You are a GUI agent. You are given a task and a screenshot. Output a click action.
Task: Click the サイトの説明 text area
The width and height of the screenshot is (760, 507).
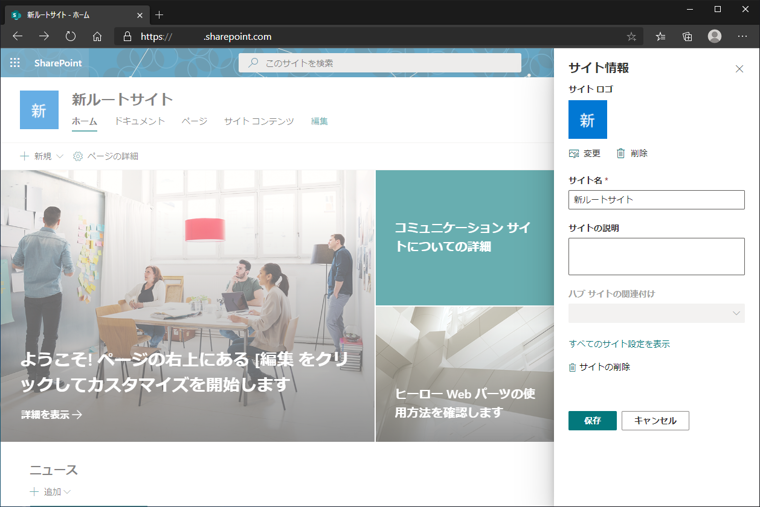coord(656,256)
